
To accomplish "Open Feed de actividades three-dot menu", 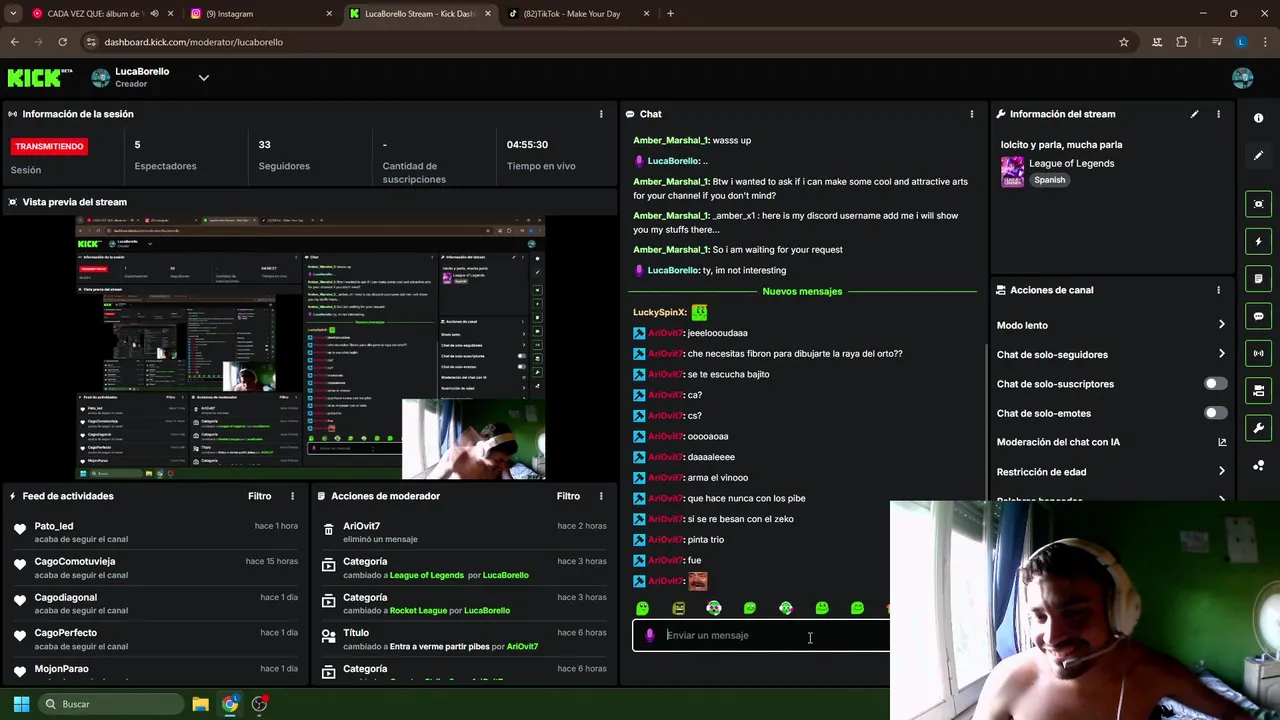I will pyautogui.click(x=293, y=496).
